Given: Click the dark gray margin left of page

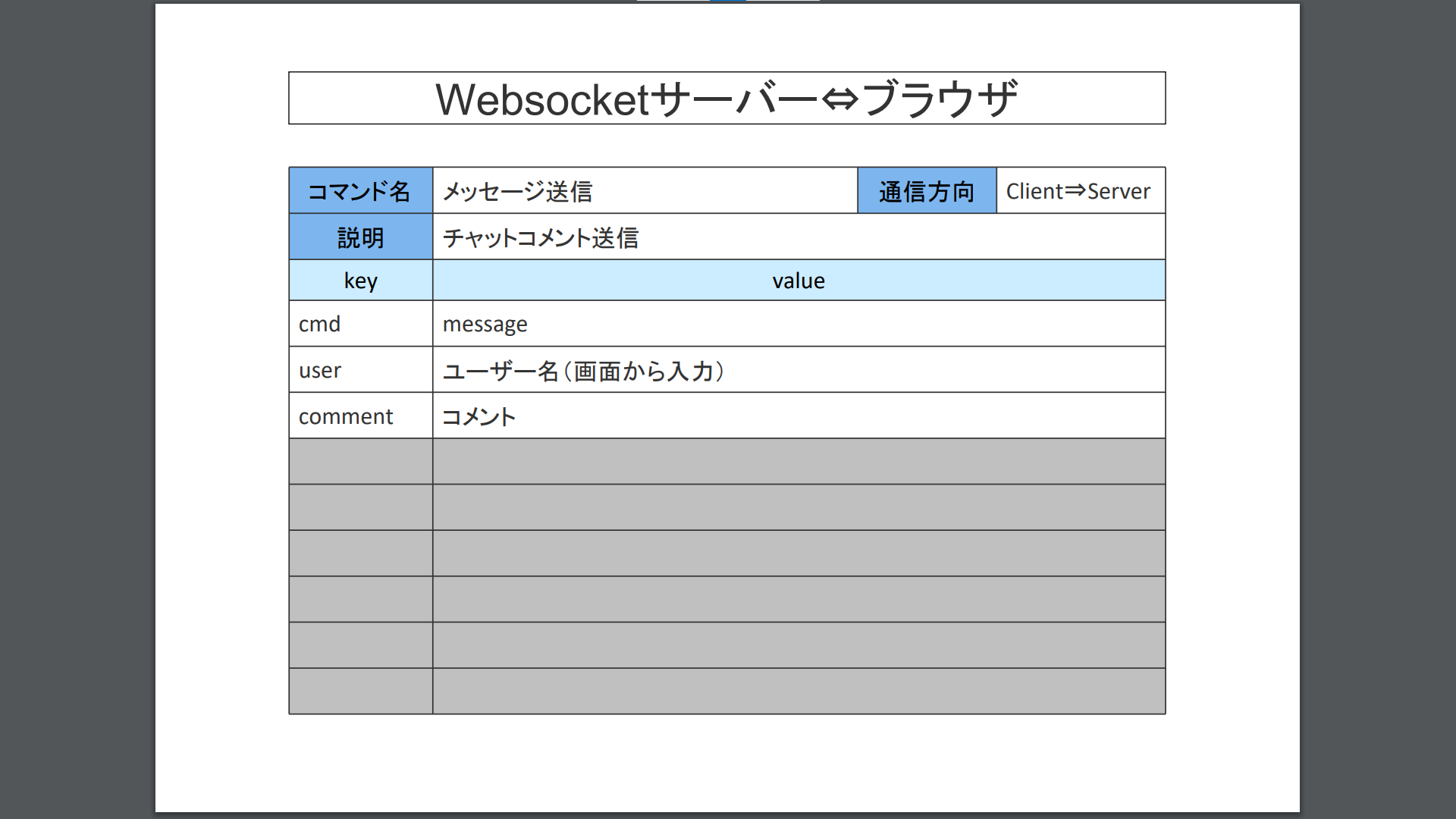Looking at the screenshot, I should [x=76, y=409].
